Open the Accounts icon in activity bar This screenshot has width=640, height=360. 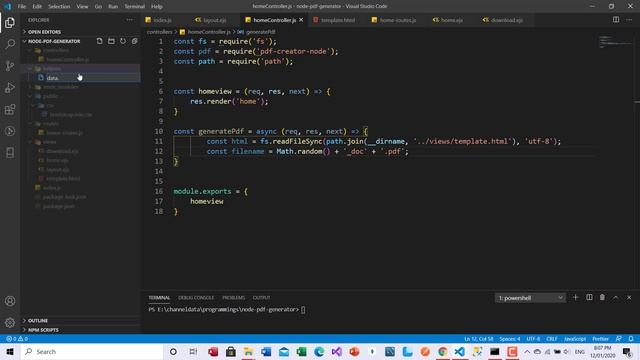pos(10,301)
